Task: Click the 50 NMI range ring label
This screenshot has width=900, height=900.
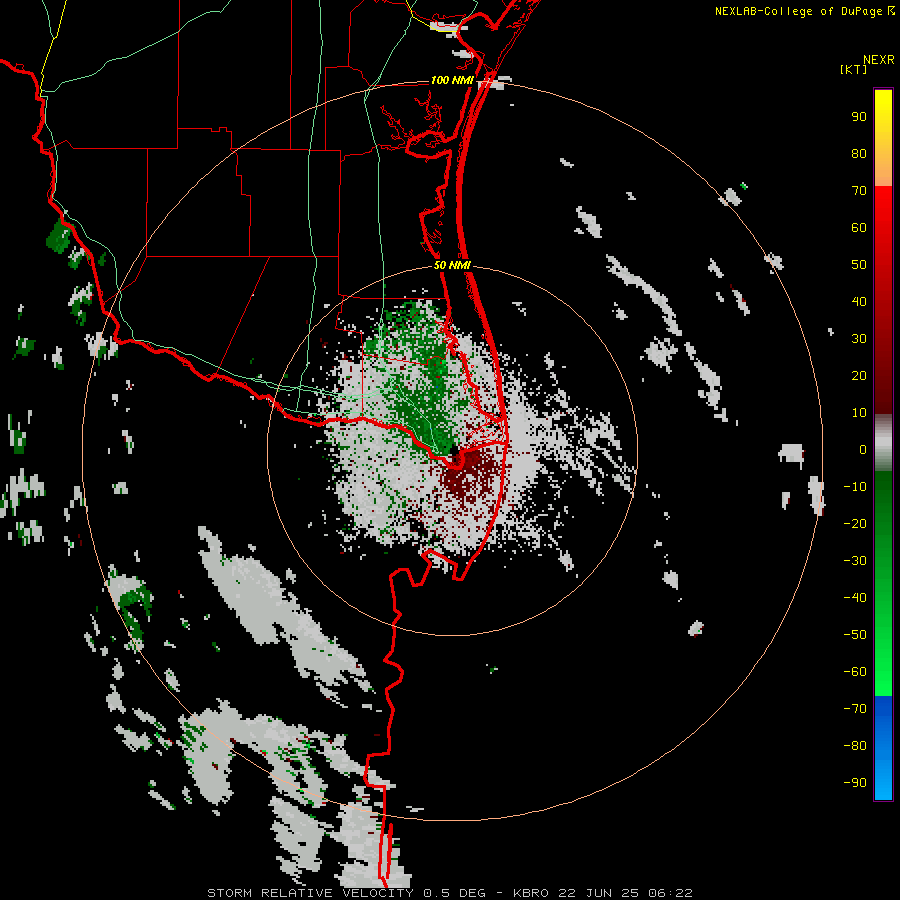Action: click(452, 265)
